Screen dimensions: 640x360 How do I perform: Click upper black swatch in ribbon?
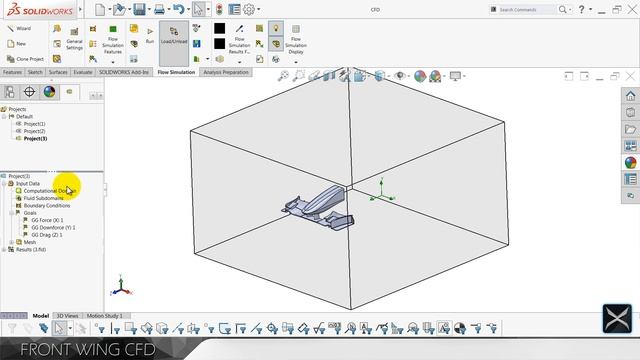[x=220, y=28]
